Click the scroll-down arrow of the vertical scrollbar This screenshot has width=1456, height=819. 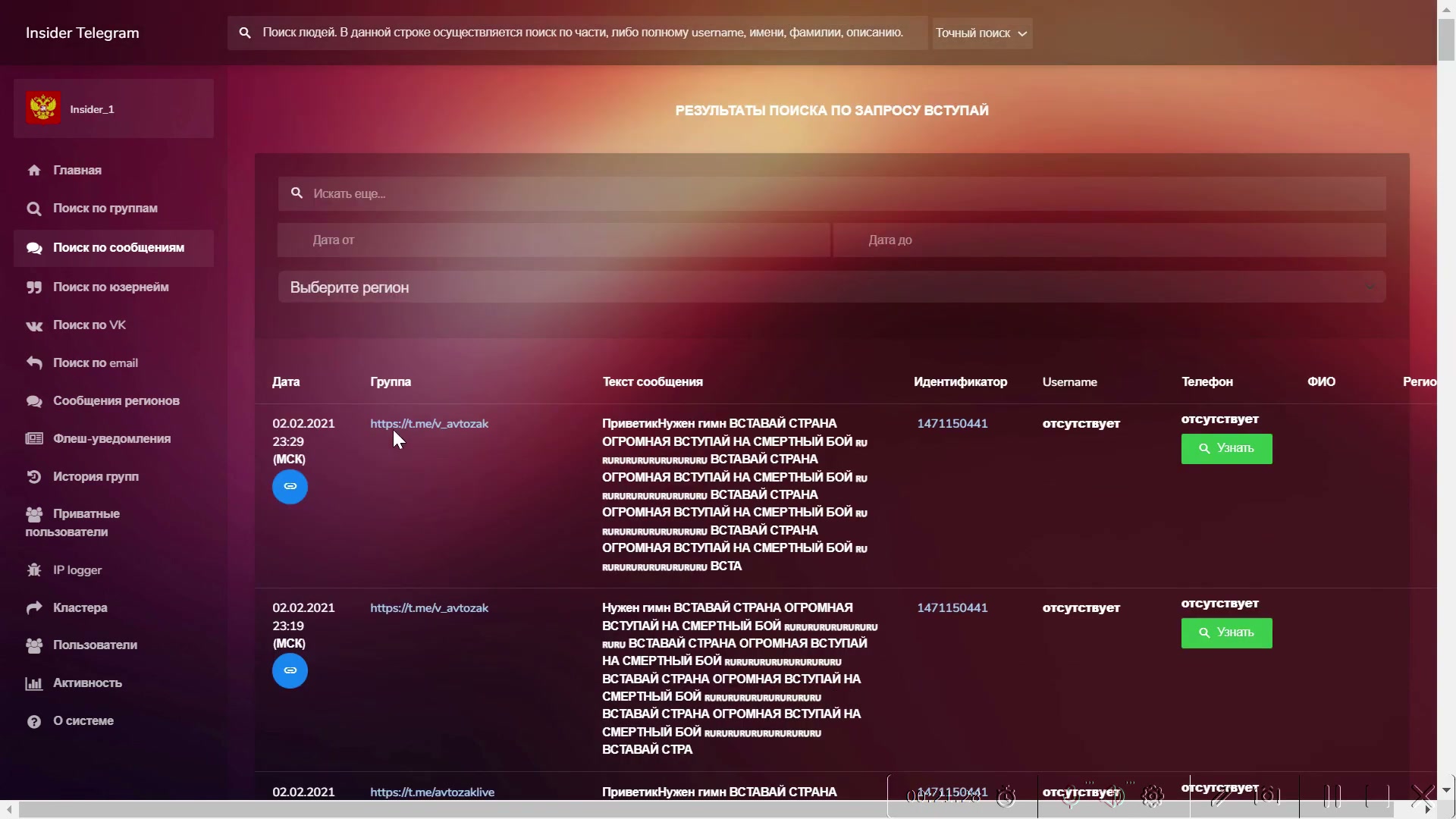click(1446, 789)
